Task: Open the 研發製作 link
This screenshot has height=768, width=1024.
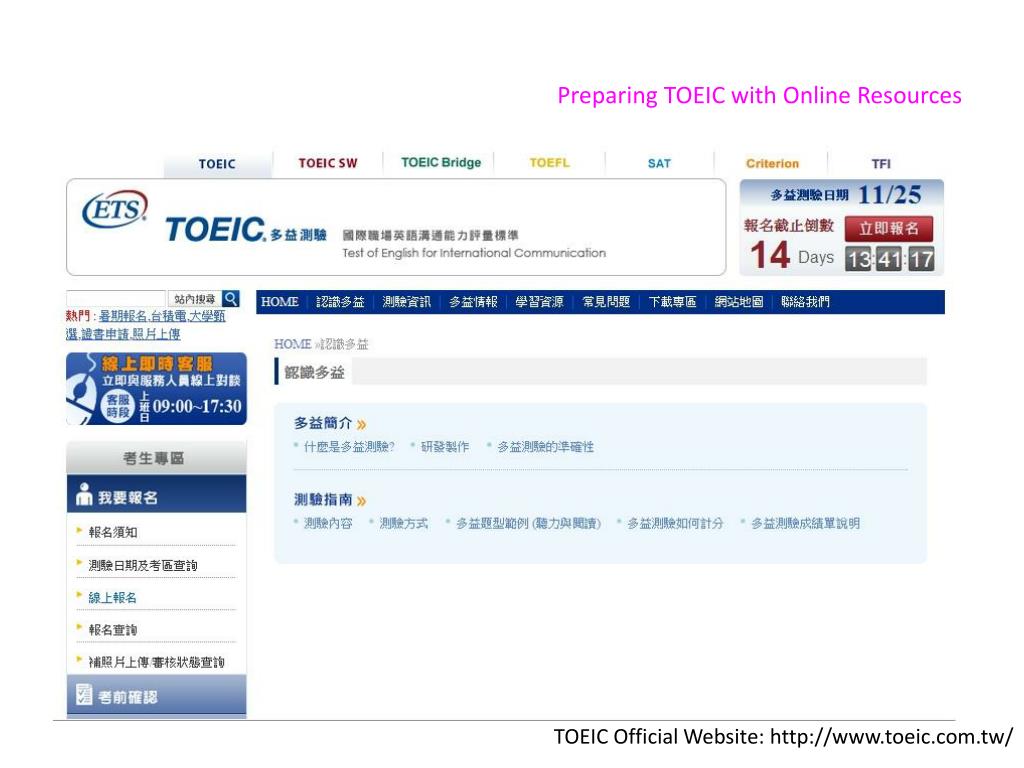Action: coord(445,447)
